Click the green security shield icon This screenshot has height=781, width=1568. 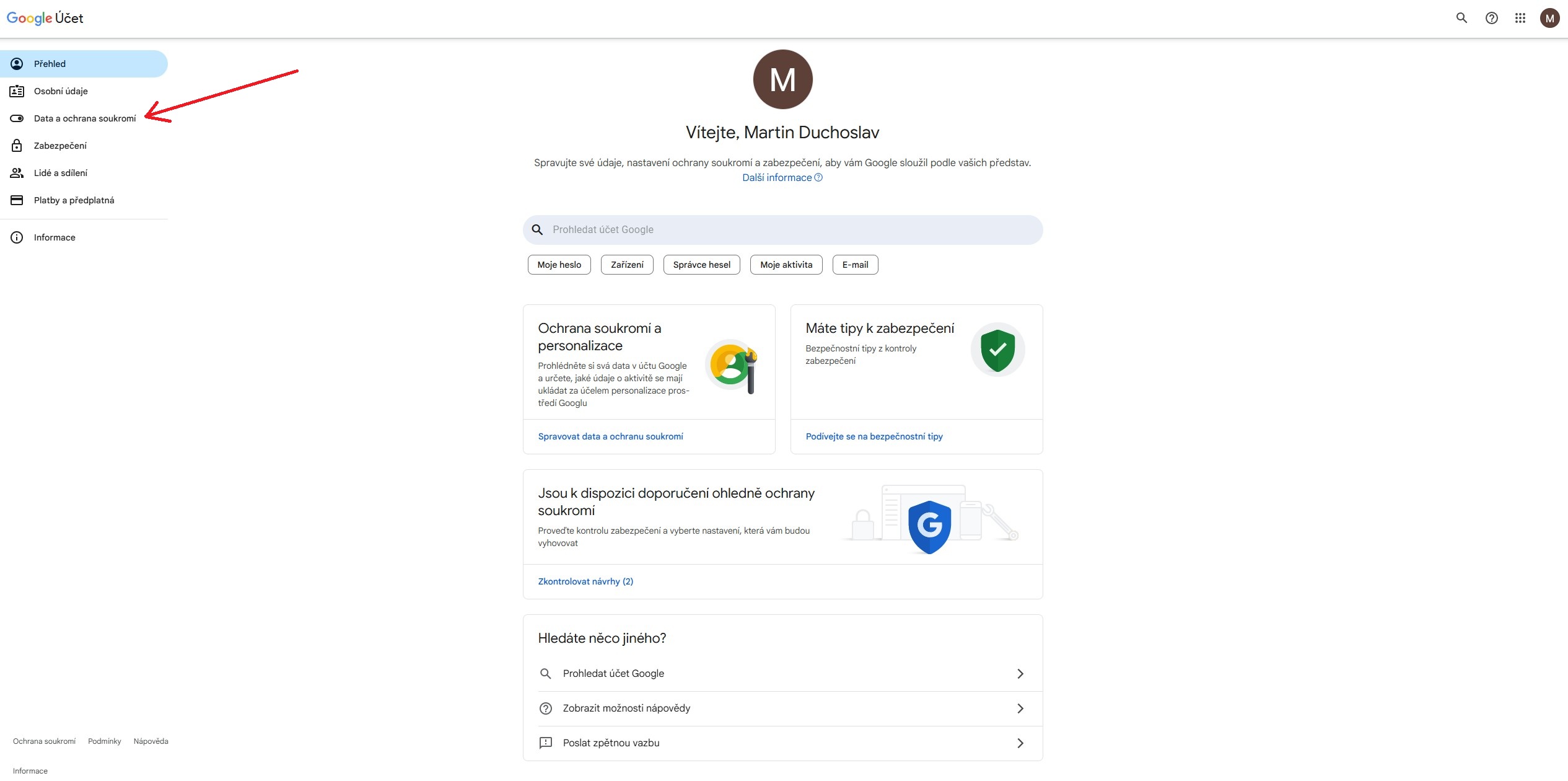[x=997, y=350]
